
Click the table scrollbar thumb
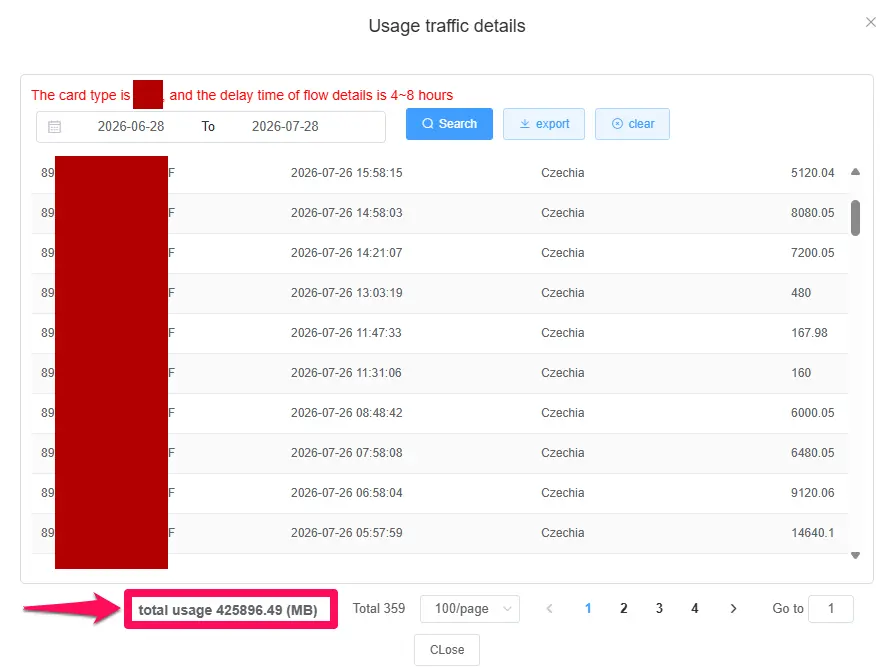point(855,217)
